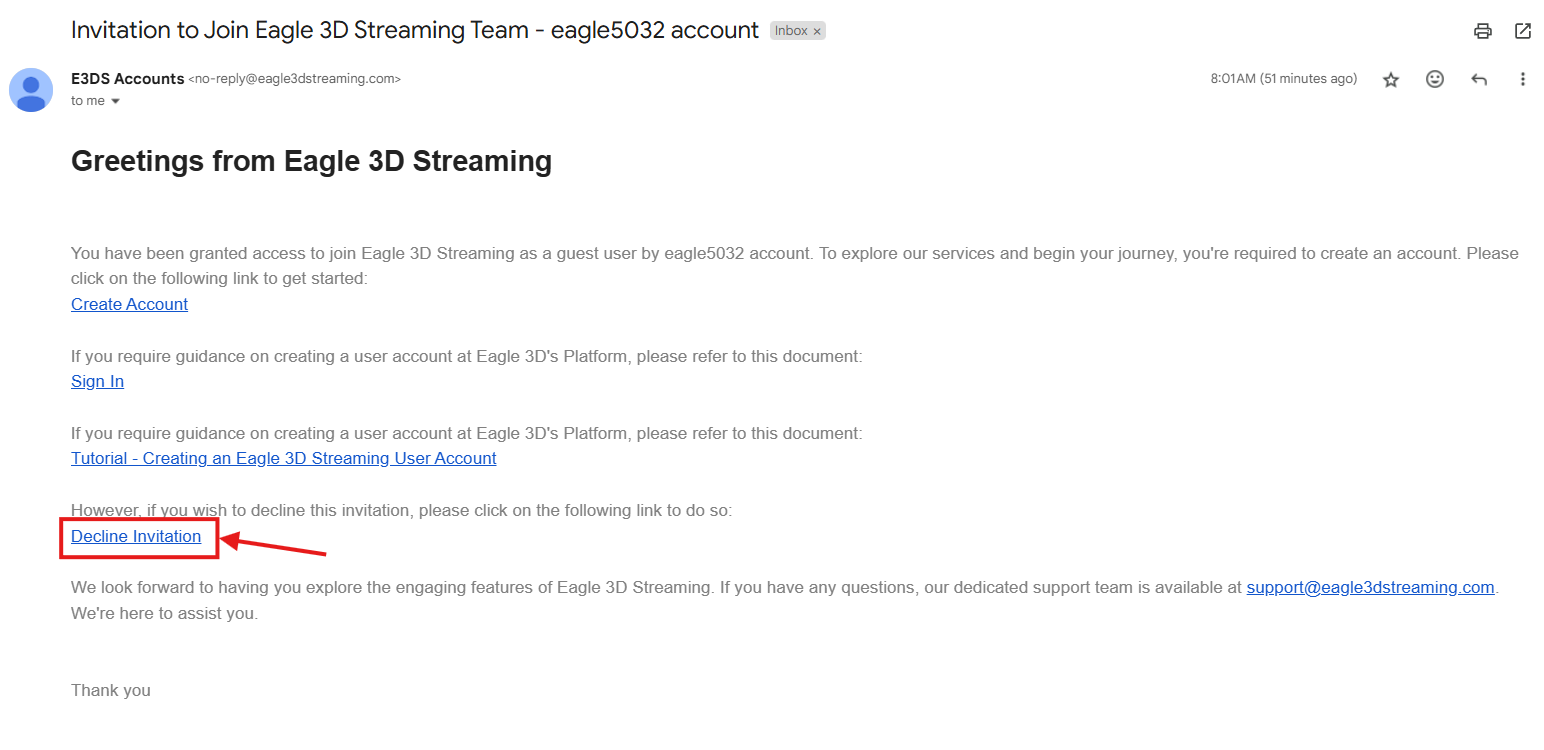Image resolution: width=1544 pixels, height=750 pixels.
Task: Follow the Sign In link
Action: pyautogui.click(x=97, y=381)
